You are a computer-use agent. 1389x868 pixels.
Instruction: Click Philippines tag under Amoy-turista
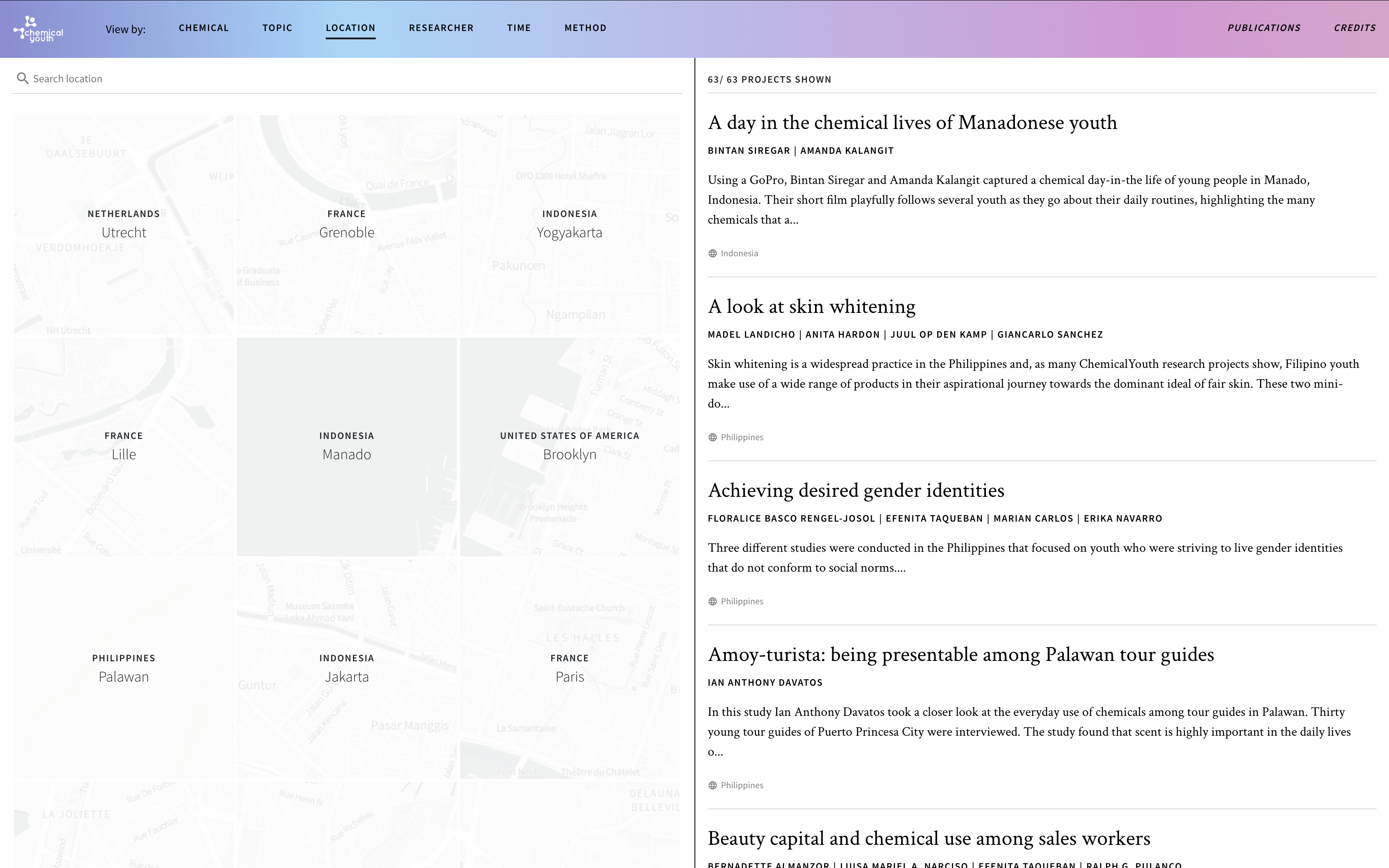coord(742,785)
